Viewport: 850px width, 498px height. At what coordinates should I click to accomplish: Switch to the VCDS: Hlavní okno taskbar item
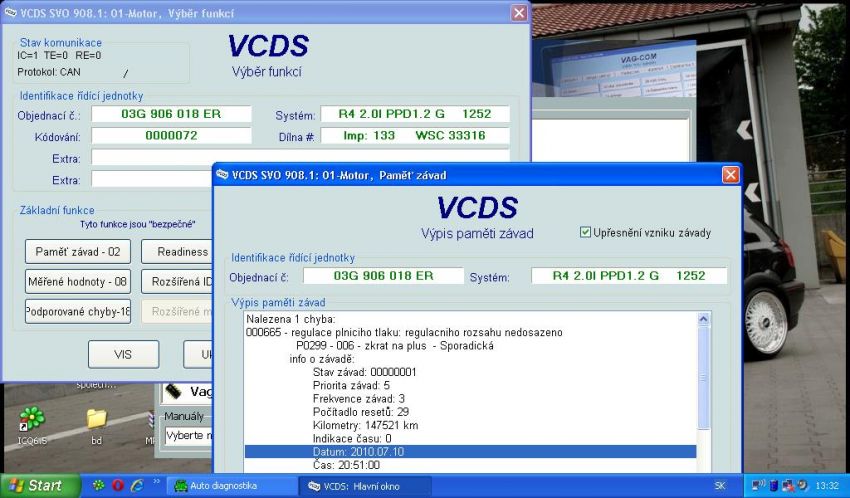click(x=365, y=486)
